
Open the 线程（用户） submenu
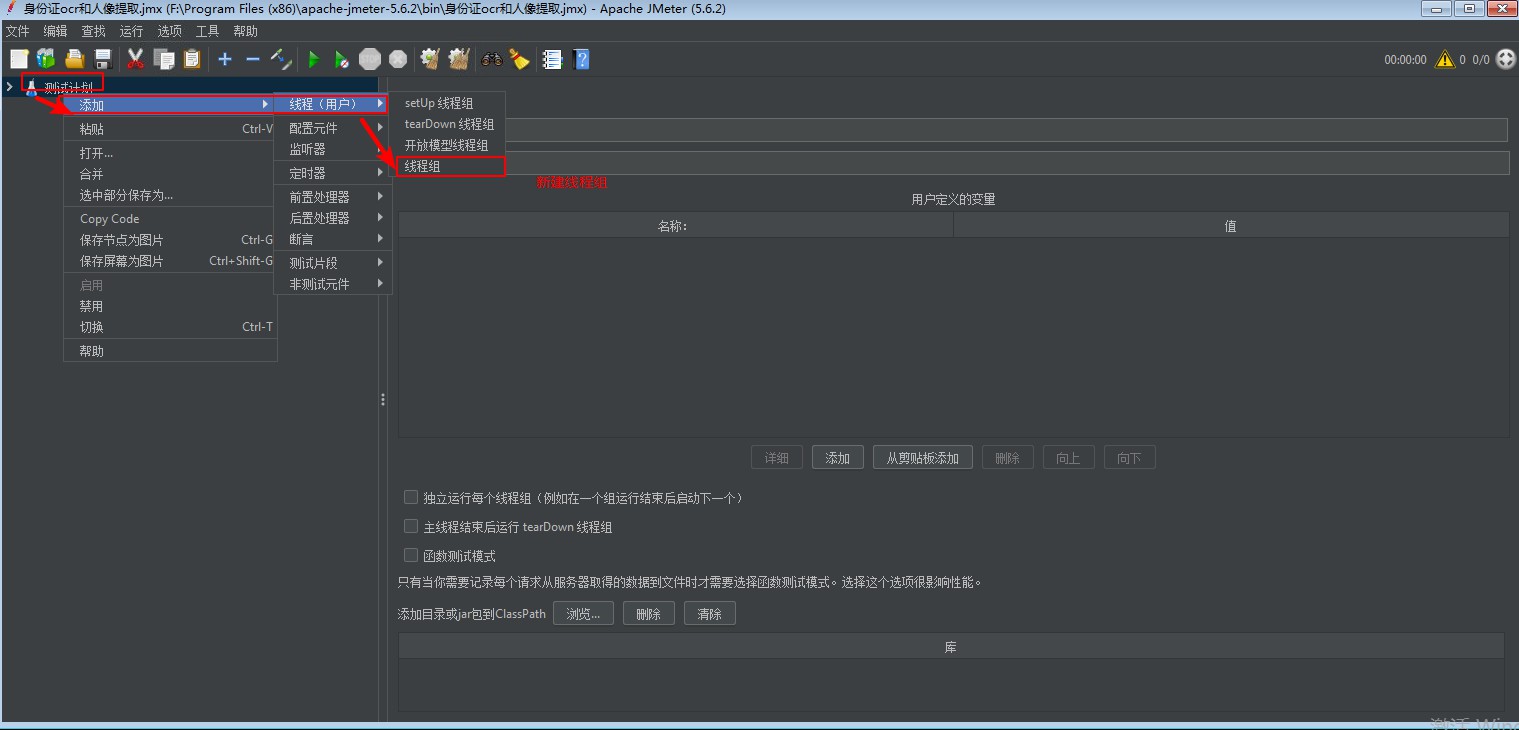332,104
